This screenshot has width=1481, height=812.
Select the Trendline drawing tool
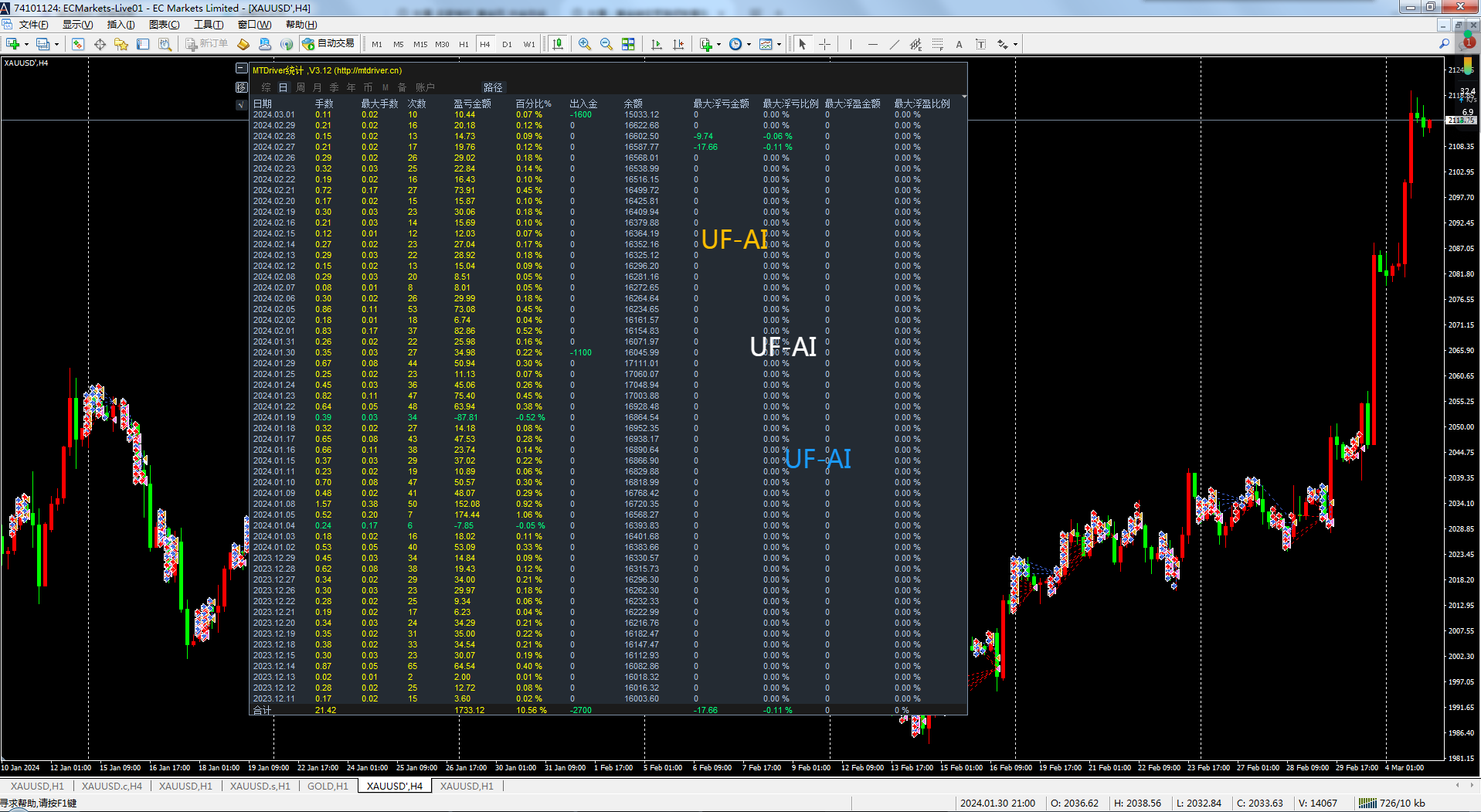click(x=894, y=44)
